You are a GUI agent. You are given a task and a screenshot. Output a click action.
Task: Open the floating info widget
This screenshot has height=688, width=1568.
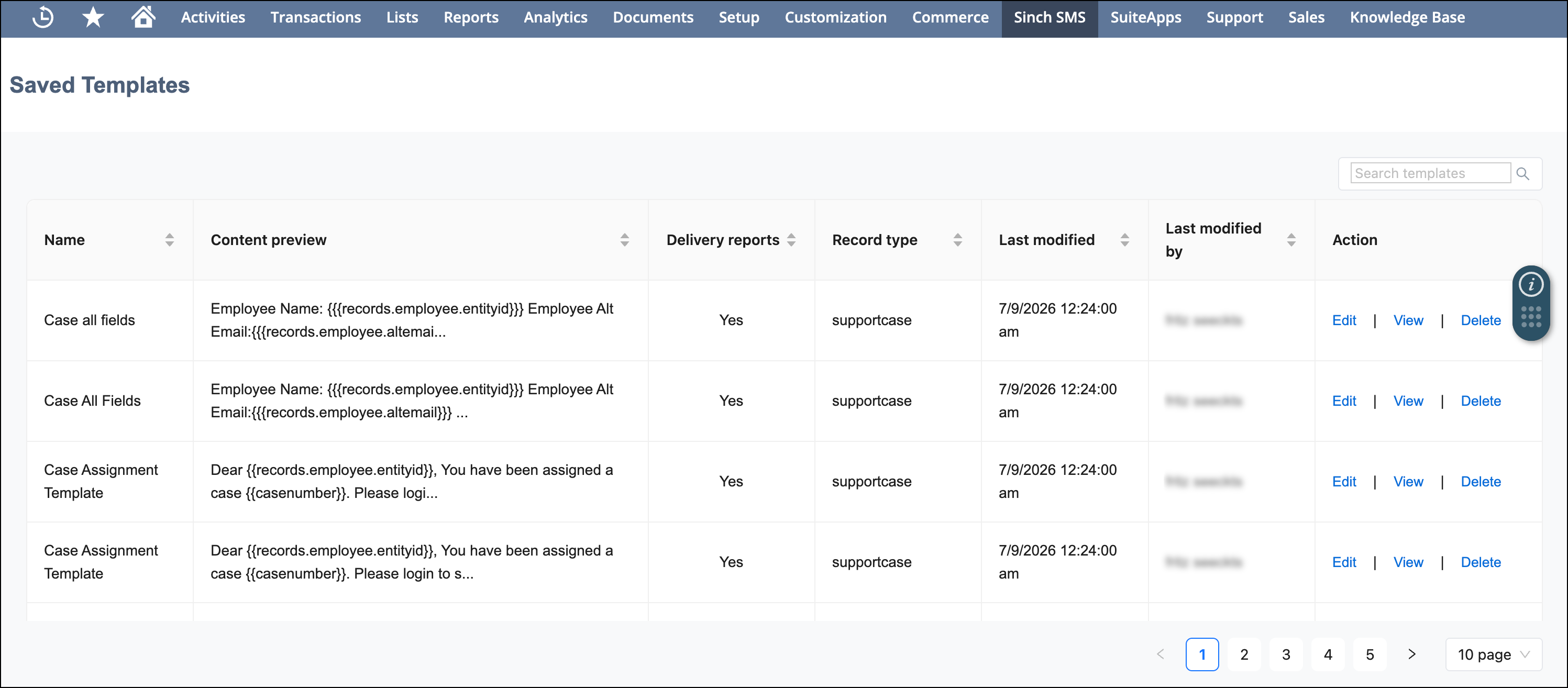(x=1531, y=283)
